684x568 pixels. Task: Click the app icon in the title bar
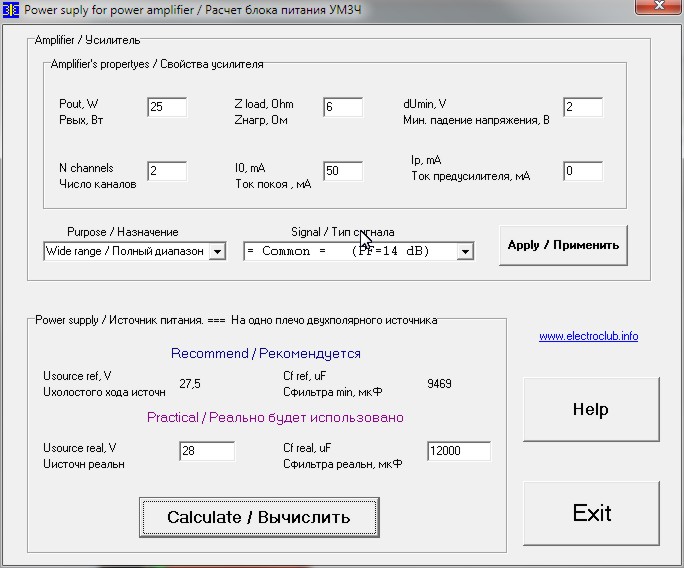pyautogui.click(x=10, y=10)
